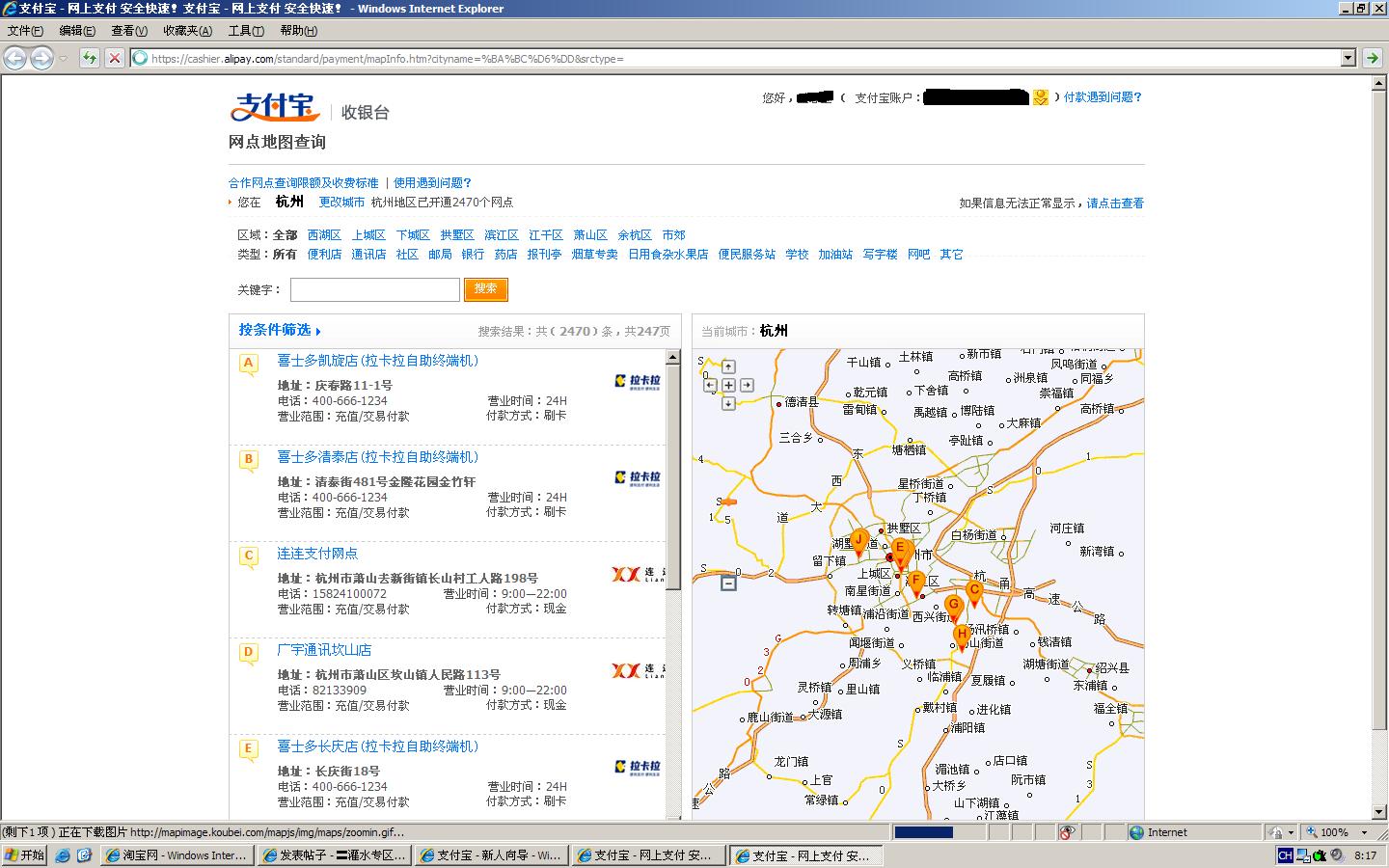Click the Refresh icon in the browser toolbar
Viewport: 1389px width, 868px height.
[x=89, y=58]
